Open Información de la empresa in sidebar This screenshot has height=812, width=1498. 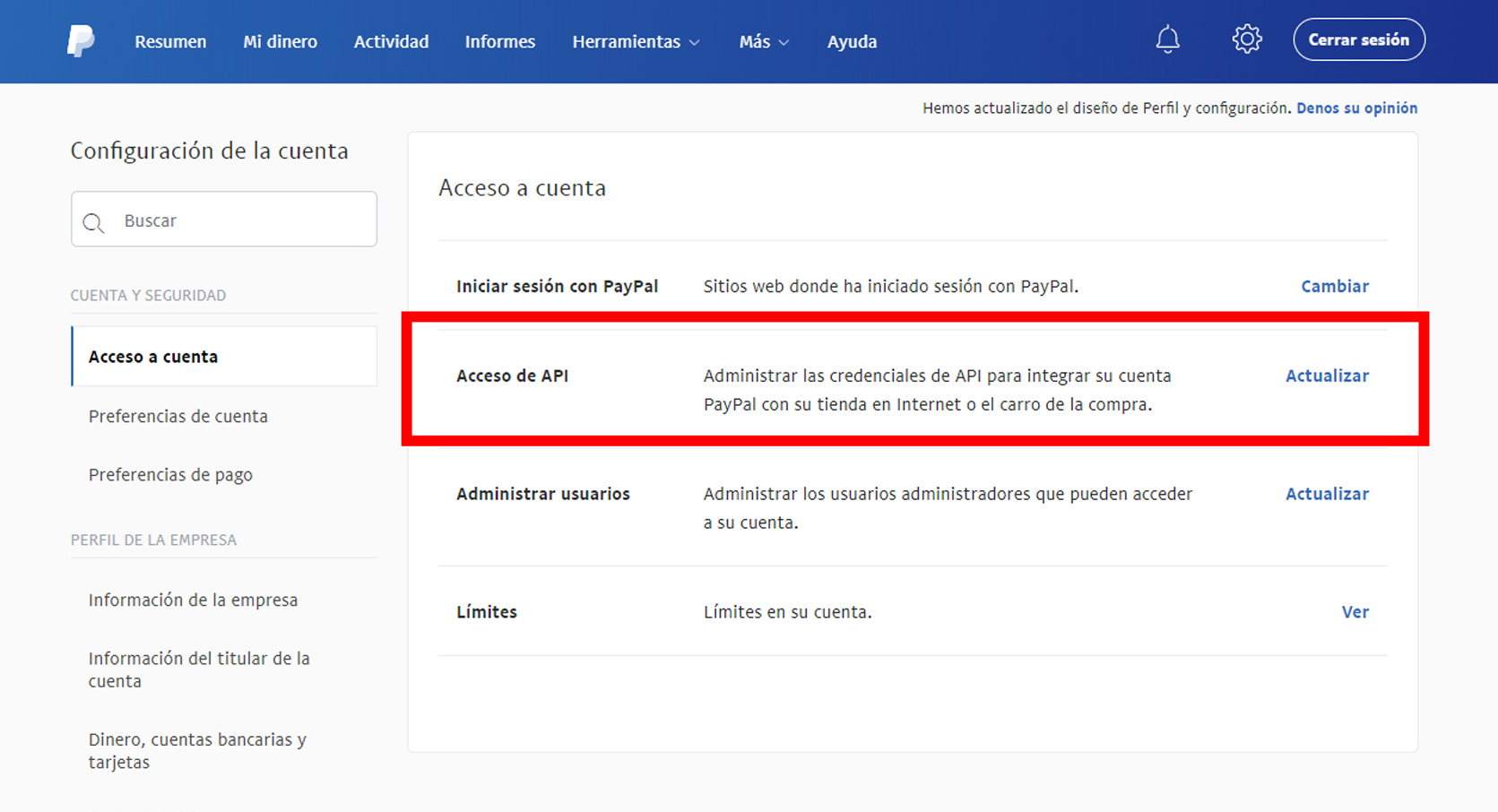click(193, 600)
